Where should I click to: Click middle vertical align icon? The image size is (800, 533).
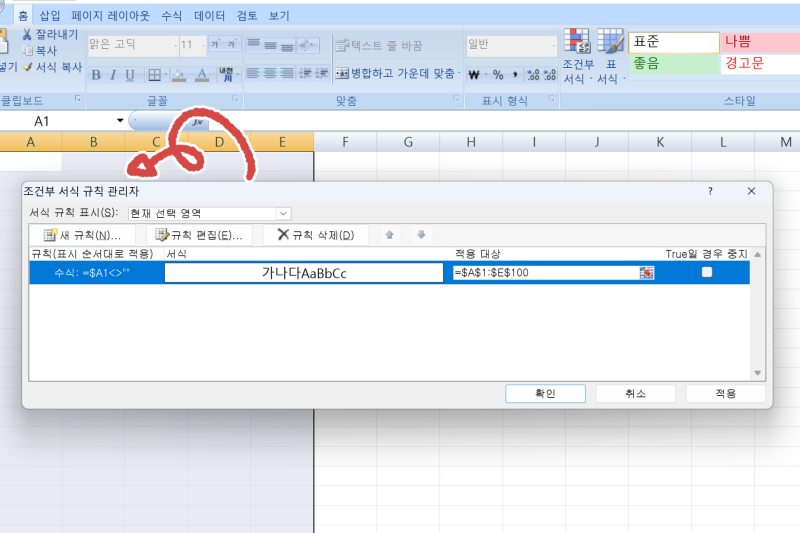(270, 45)
